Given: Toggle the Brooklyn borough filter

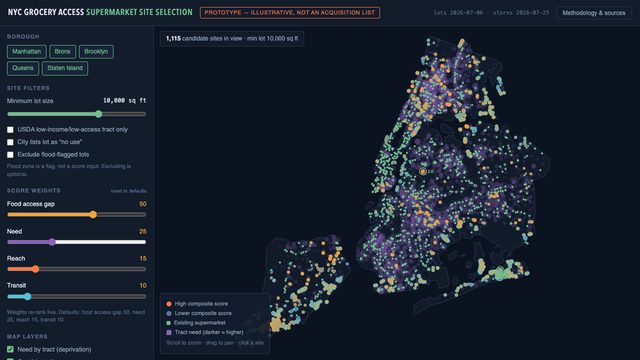Looking at the screenshot, I should point(96,52).
